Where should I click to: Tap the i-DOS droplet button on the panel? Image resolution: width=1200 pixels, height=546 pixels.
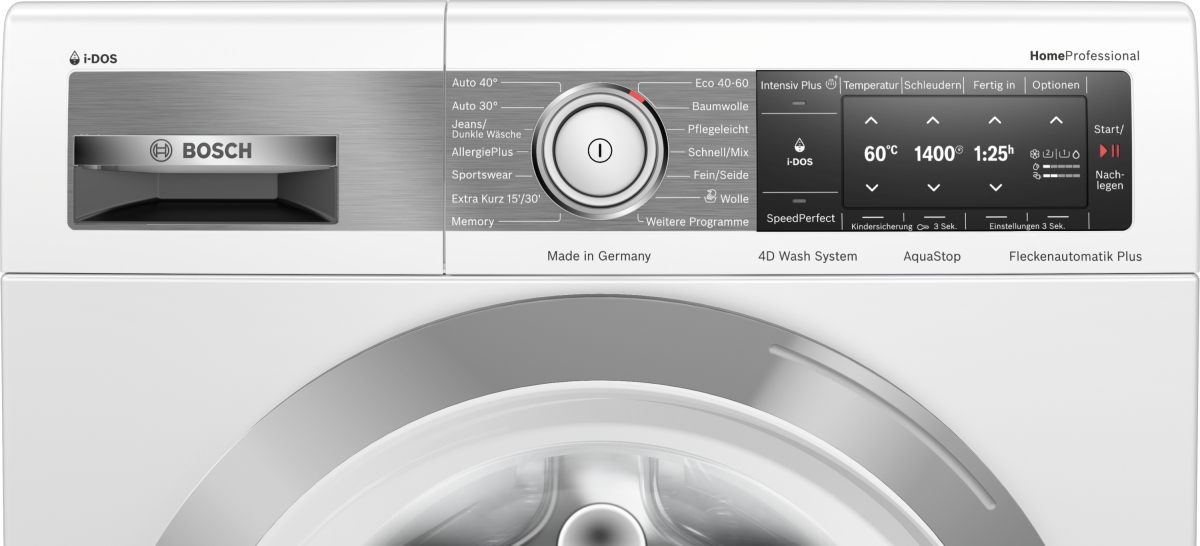click(x=799, y=151)
